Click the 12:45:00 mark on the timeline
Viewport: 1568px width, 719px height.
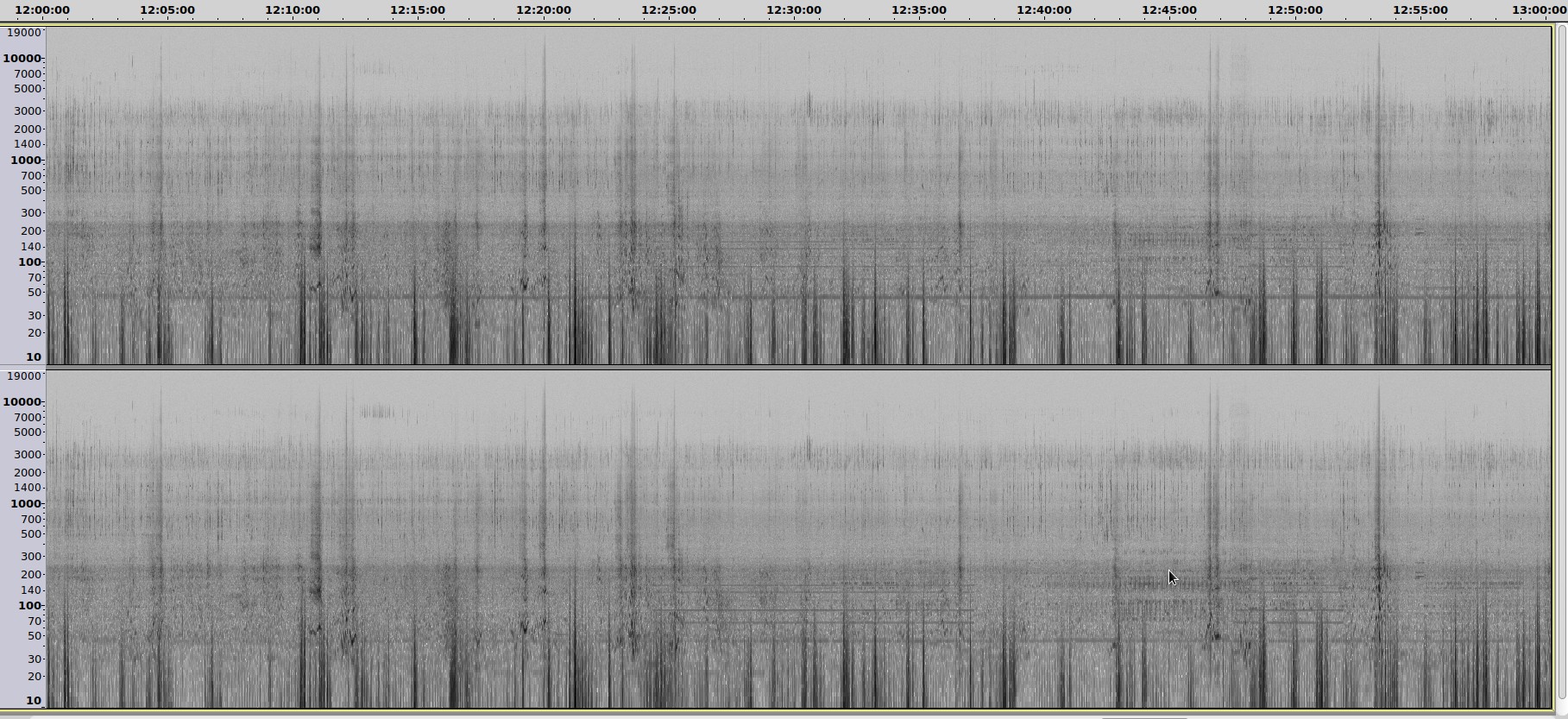1169,10
